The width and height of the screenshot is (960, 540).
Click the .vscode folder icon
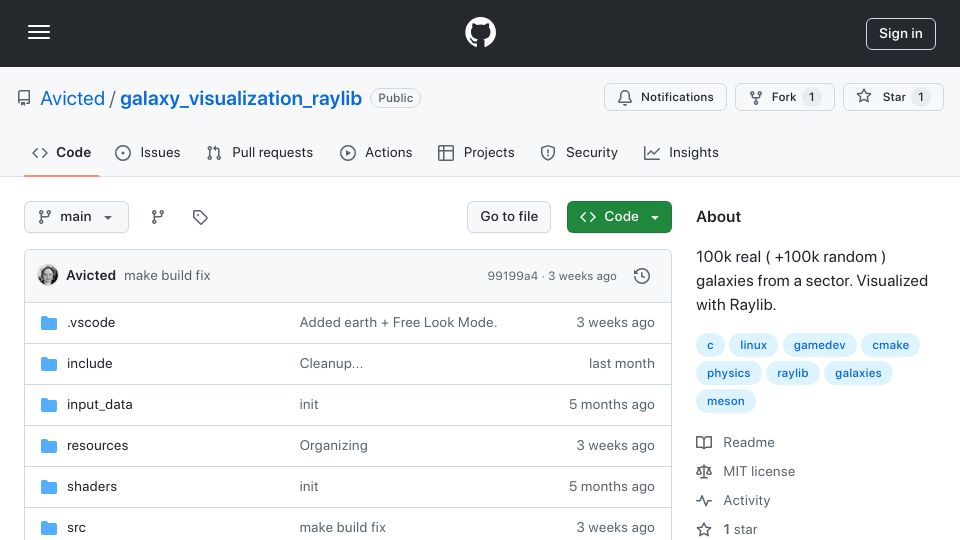tap(49, 323)
